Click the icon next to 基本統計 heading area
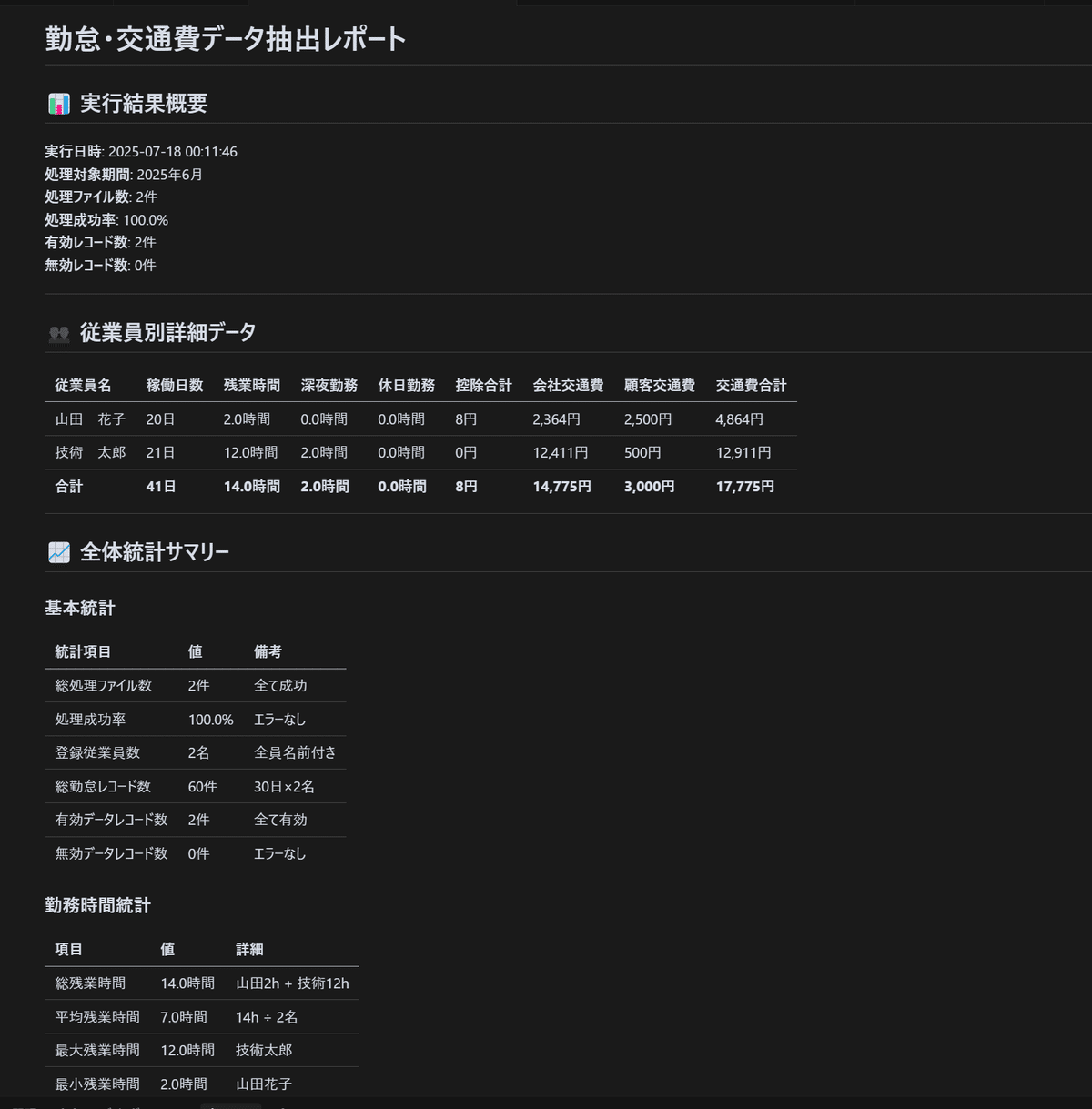 [x=78, y=608]
